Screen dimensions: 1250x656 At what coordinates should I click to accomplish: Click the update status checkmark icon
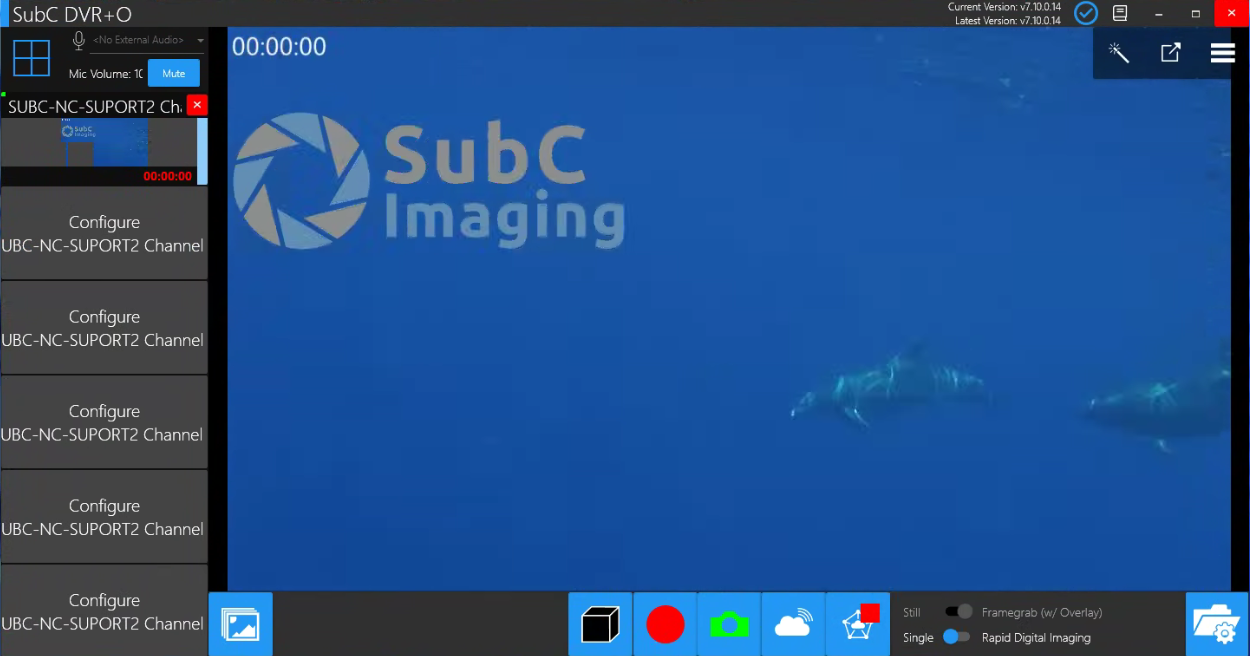click(1085, 13)
